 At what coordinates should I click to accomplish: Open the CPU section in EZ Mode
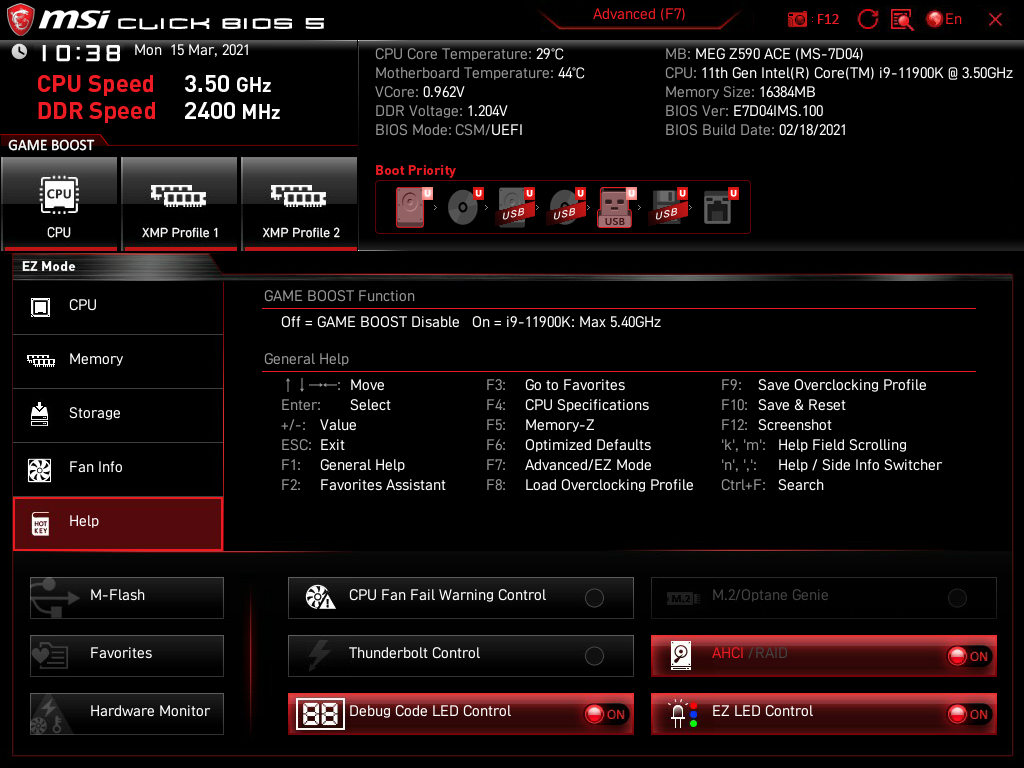118,306
